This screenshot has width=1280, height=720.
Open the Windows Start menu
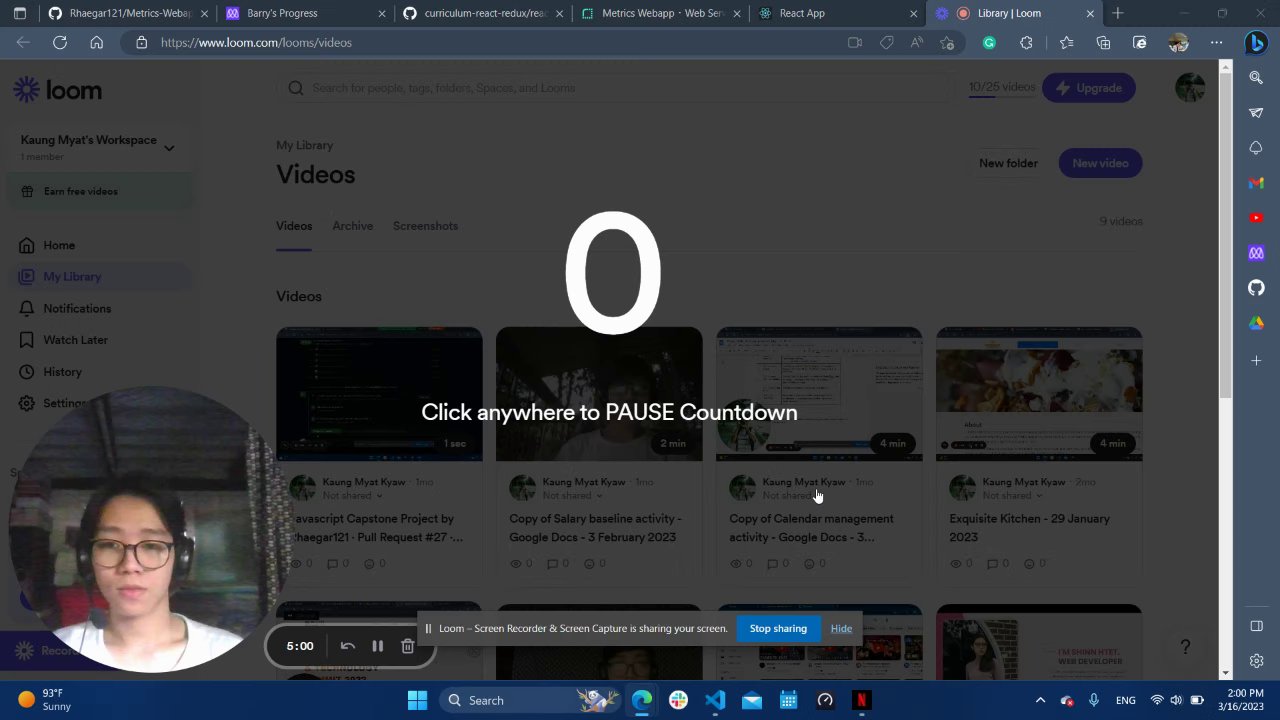coord(417,700)
